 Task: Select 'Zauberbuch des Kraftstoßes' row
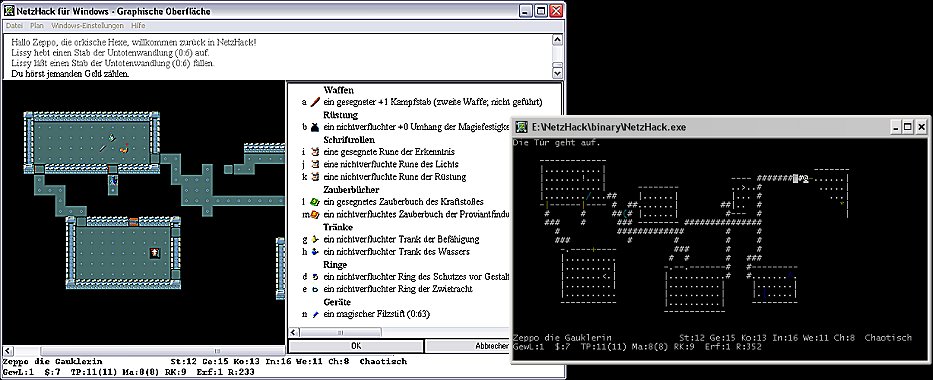pos(392,202)
